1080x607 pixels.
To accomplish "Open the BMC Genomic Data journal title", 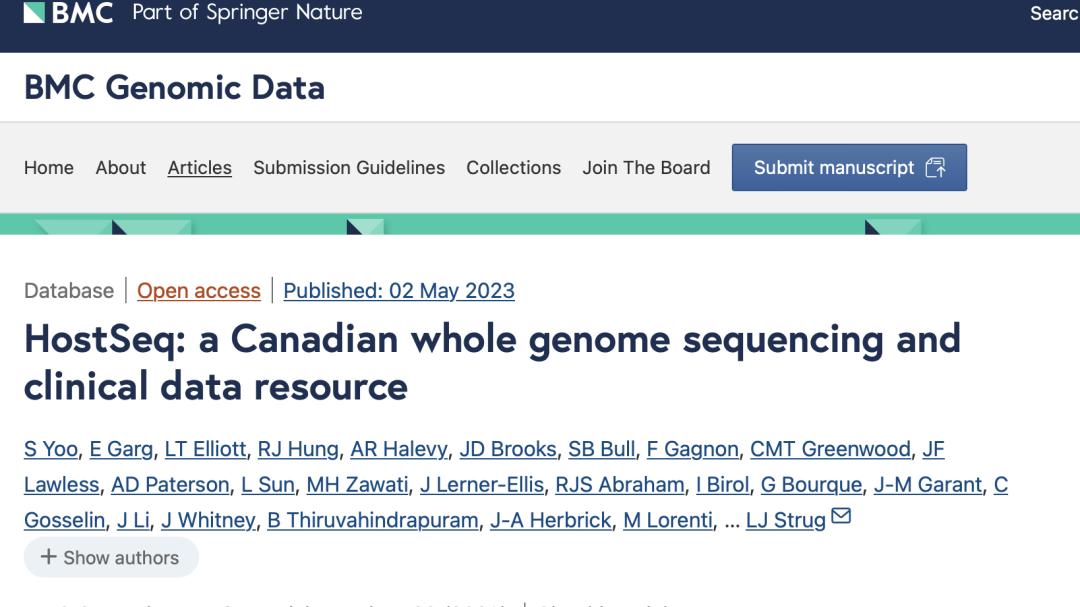I will pyautogui.click(x=174, y=87).
